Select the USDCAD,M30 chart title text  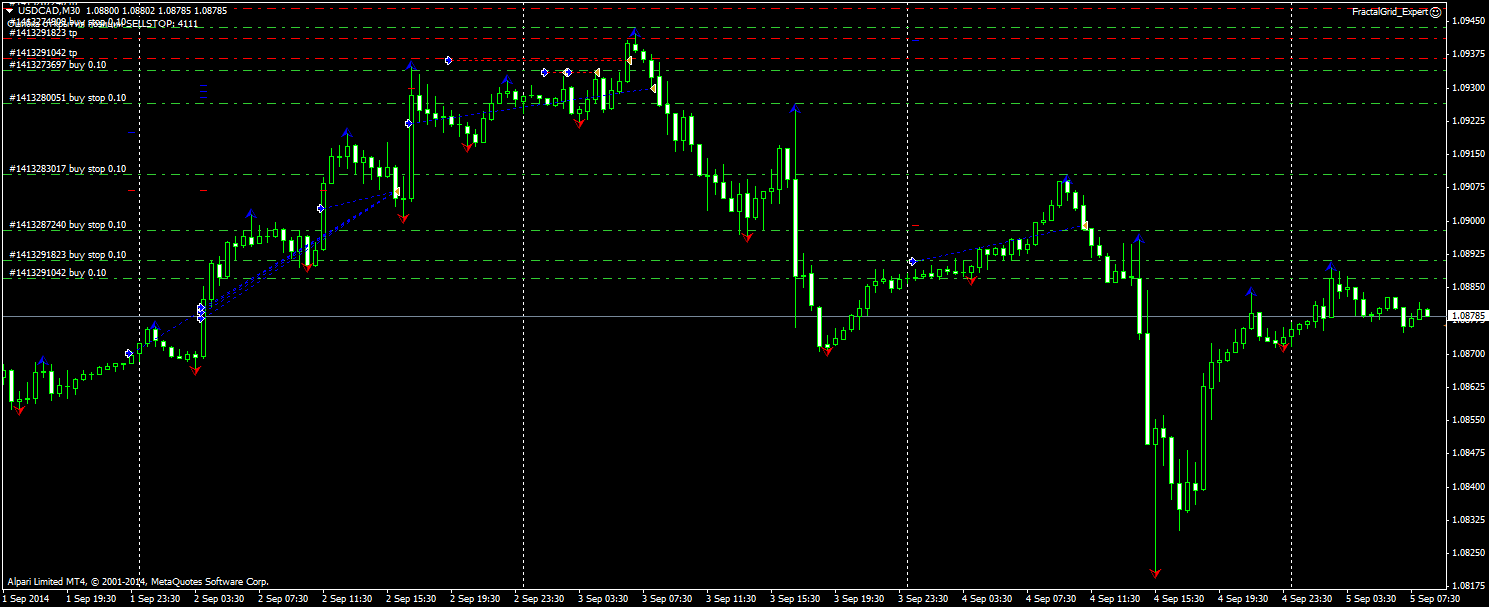[x=51, y=10]
